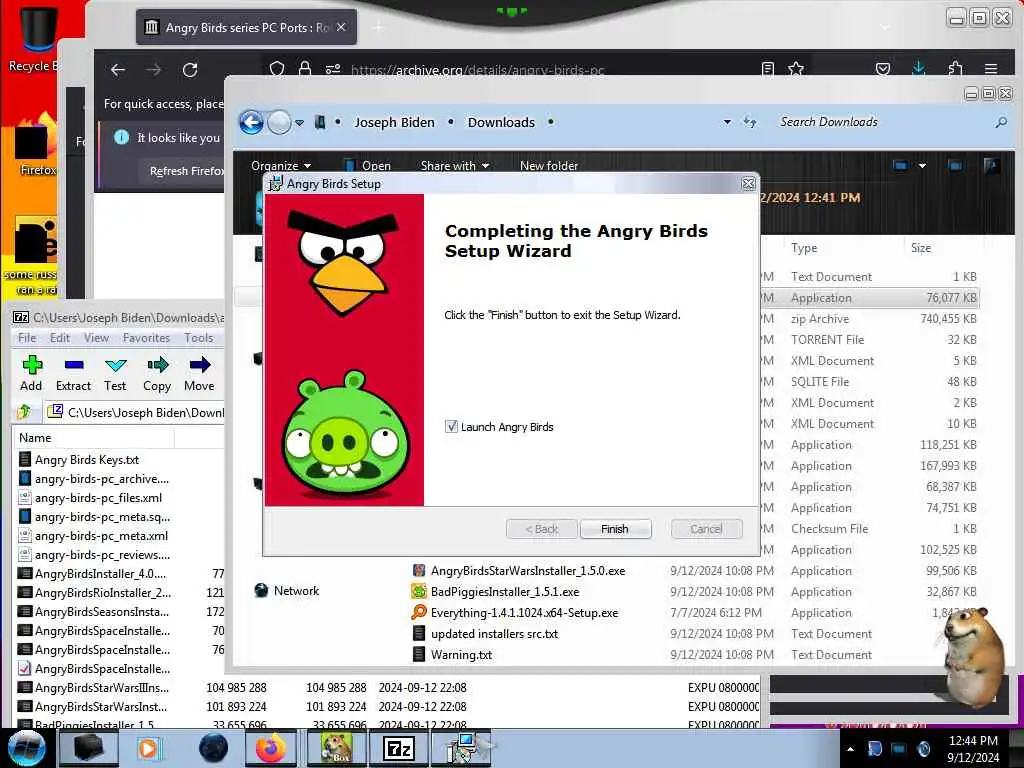Viewport: 1024px width, 768px height.
Task: Open the Favorites menu in 7-Zip
Action: pos(146,338)
